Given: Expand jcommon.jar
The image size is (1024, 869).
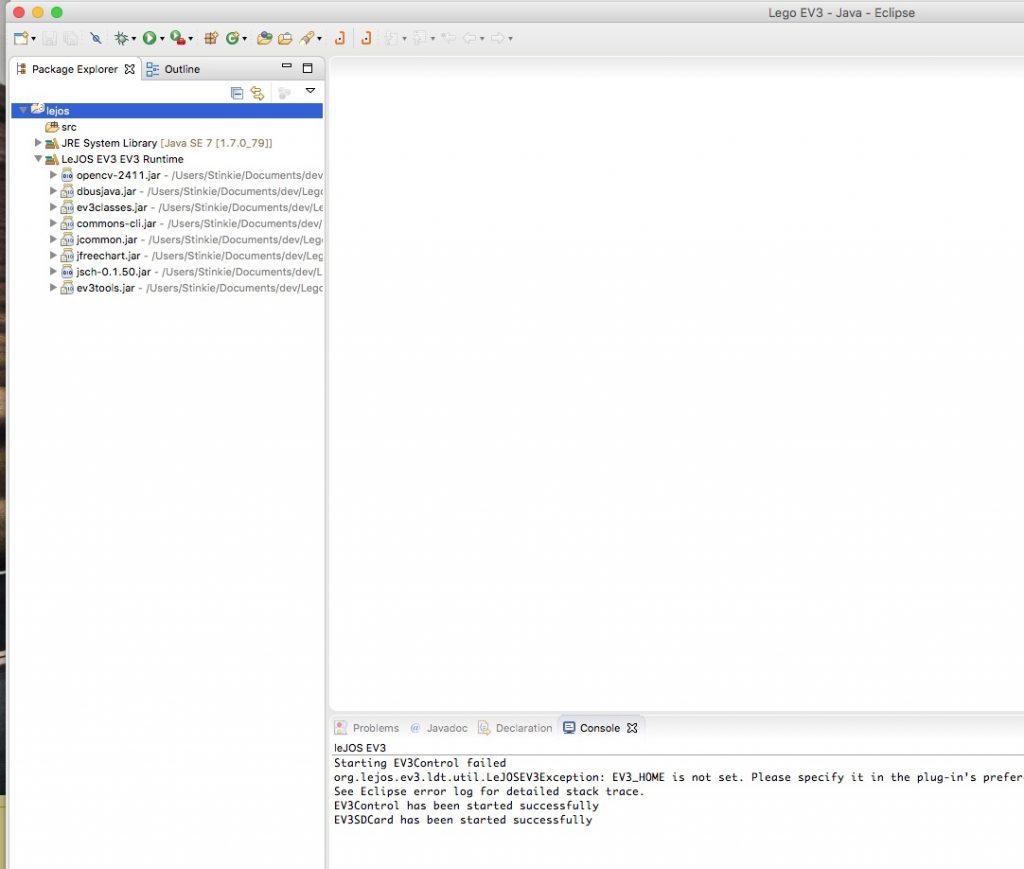Looking at the screenshot, I should point(53,239).
